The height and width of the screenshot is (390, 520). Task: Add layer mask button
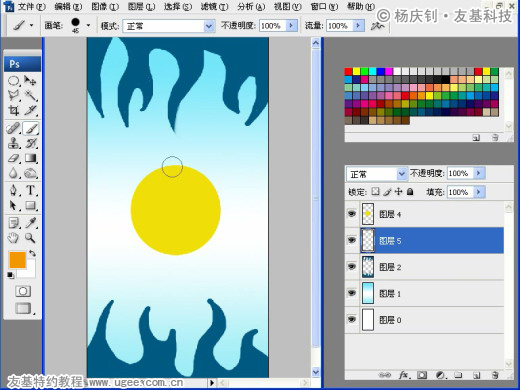(422, 375)
